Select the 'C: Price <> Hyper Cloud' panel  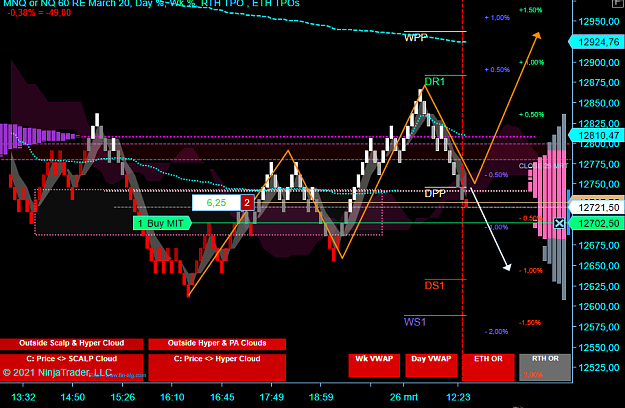(x=217, y=367)
